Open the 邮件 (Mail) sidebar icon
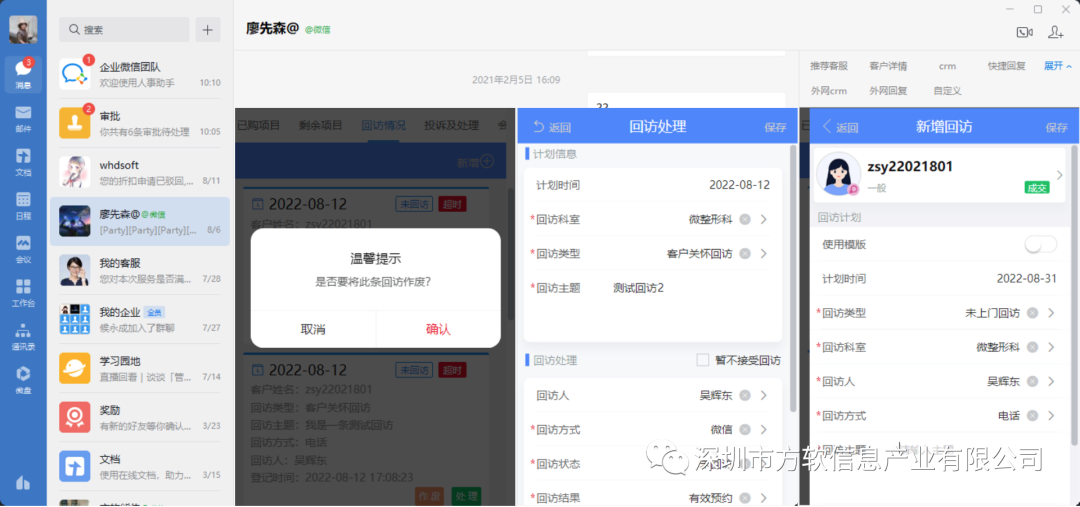The width and height of the screenshot is (1080, 507). click(x=23, y=117)
